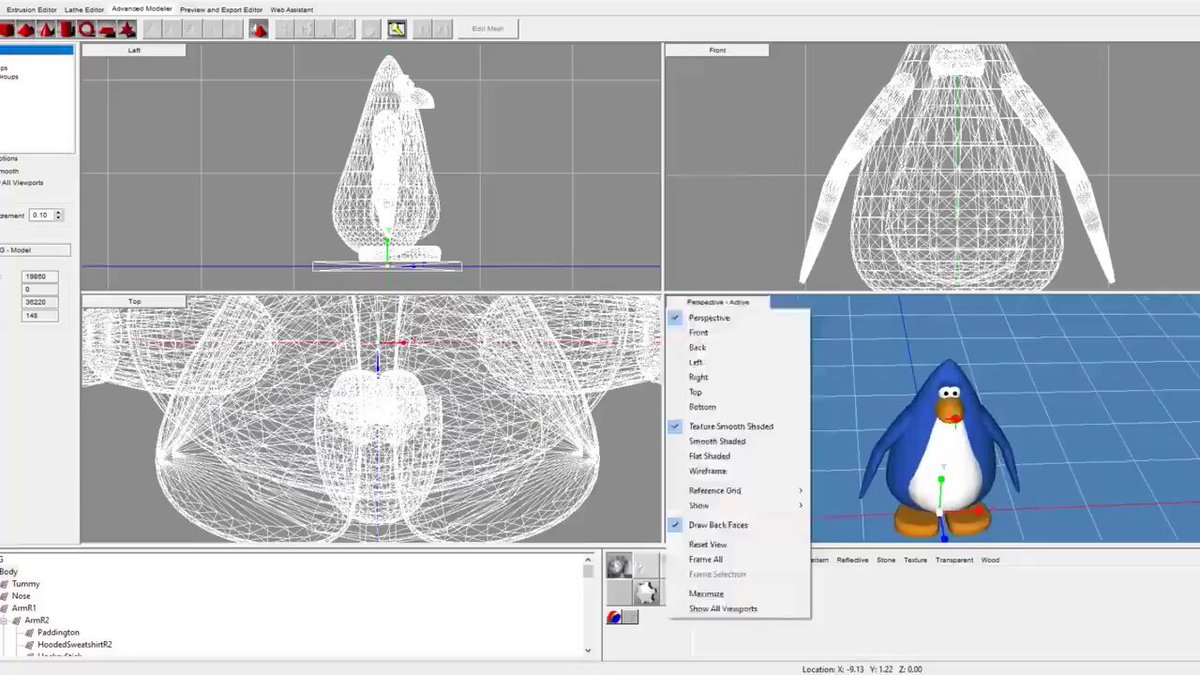Image resolution: width=1200 pixels, height=675 pixels.
Task: Select the ArmR1 tree item
Action: (24, 608)
